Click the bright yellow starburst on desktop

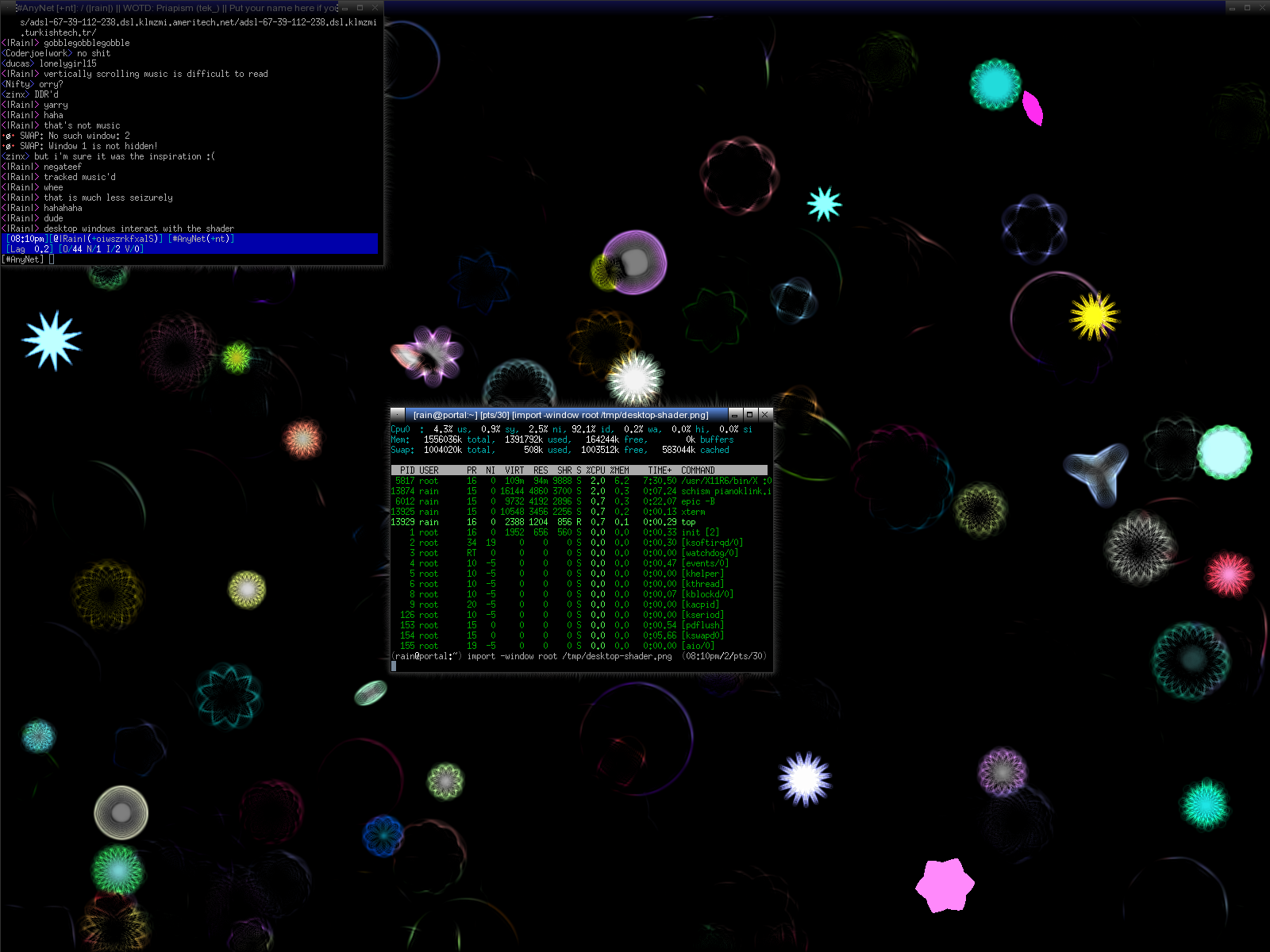1094,316
